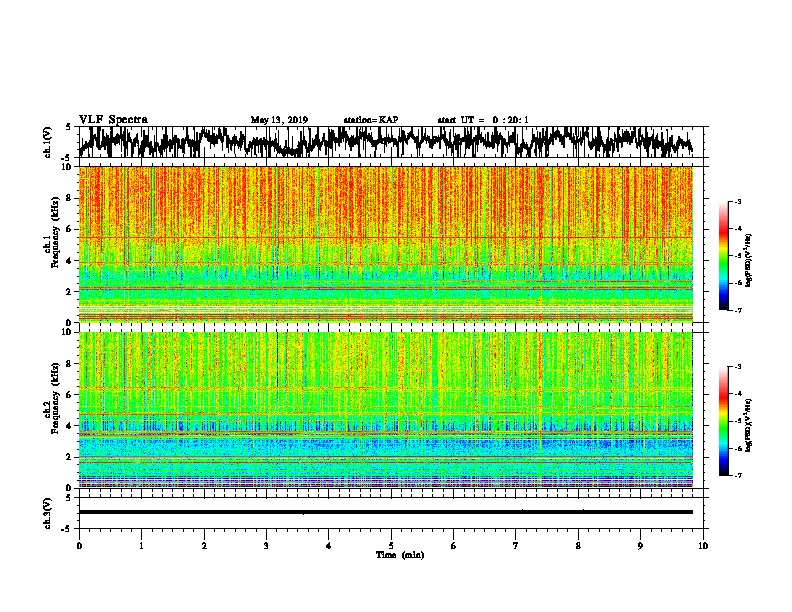Click time axis tick label '3'
This screenshot has width=792, height=612.
click(x=266, y=546)
